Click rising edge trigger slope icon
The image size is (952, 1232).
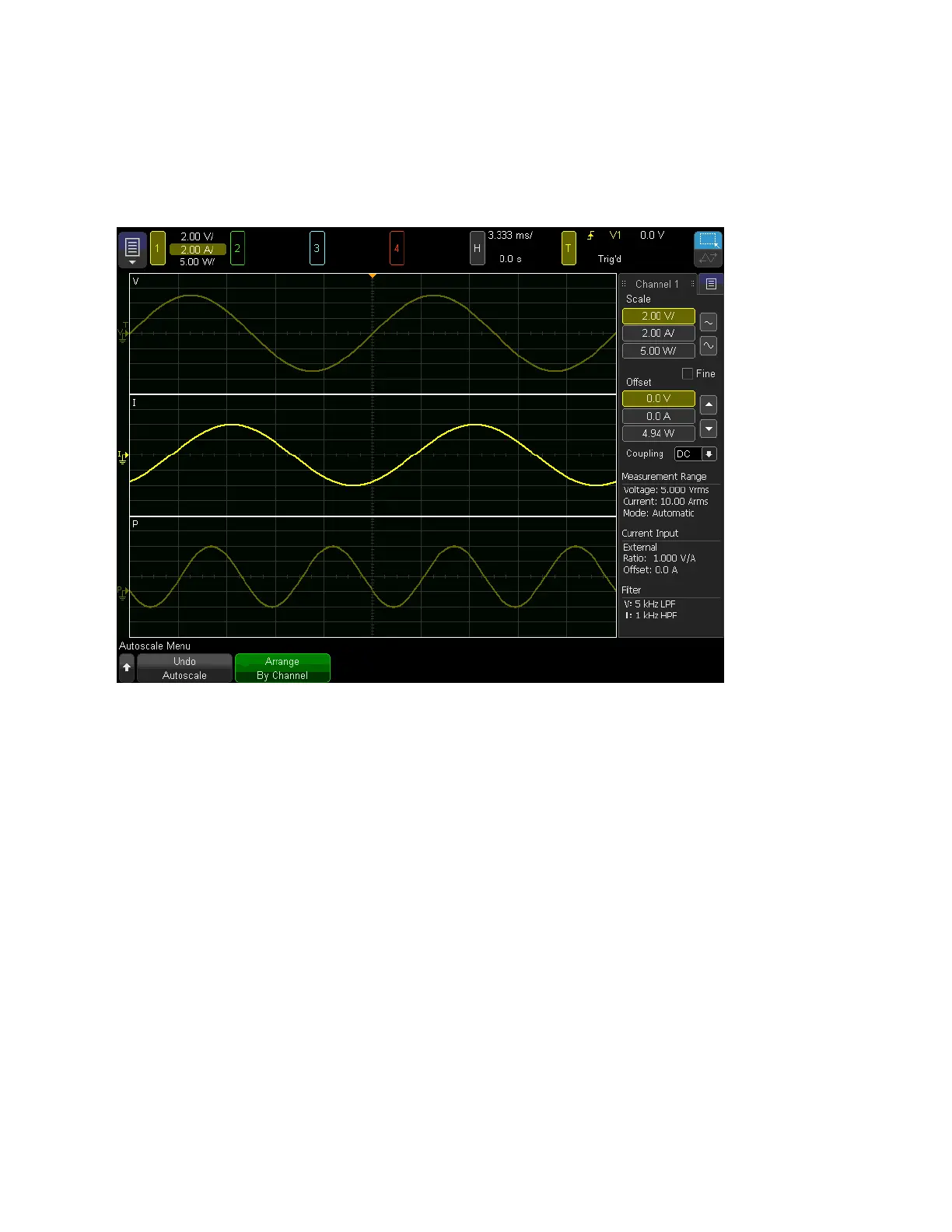tap(591, 235)
